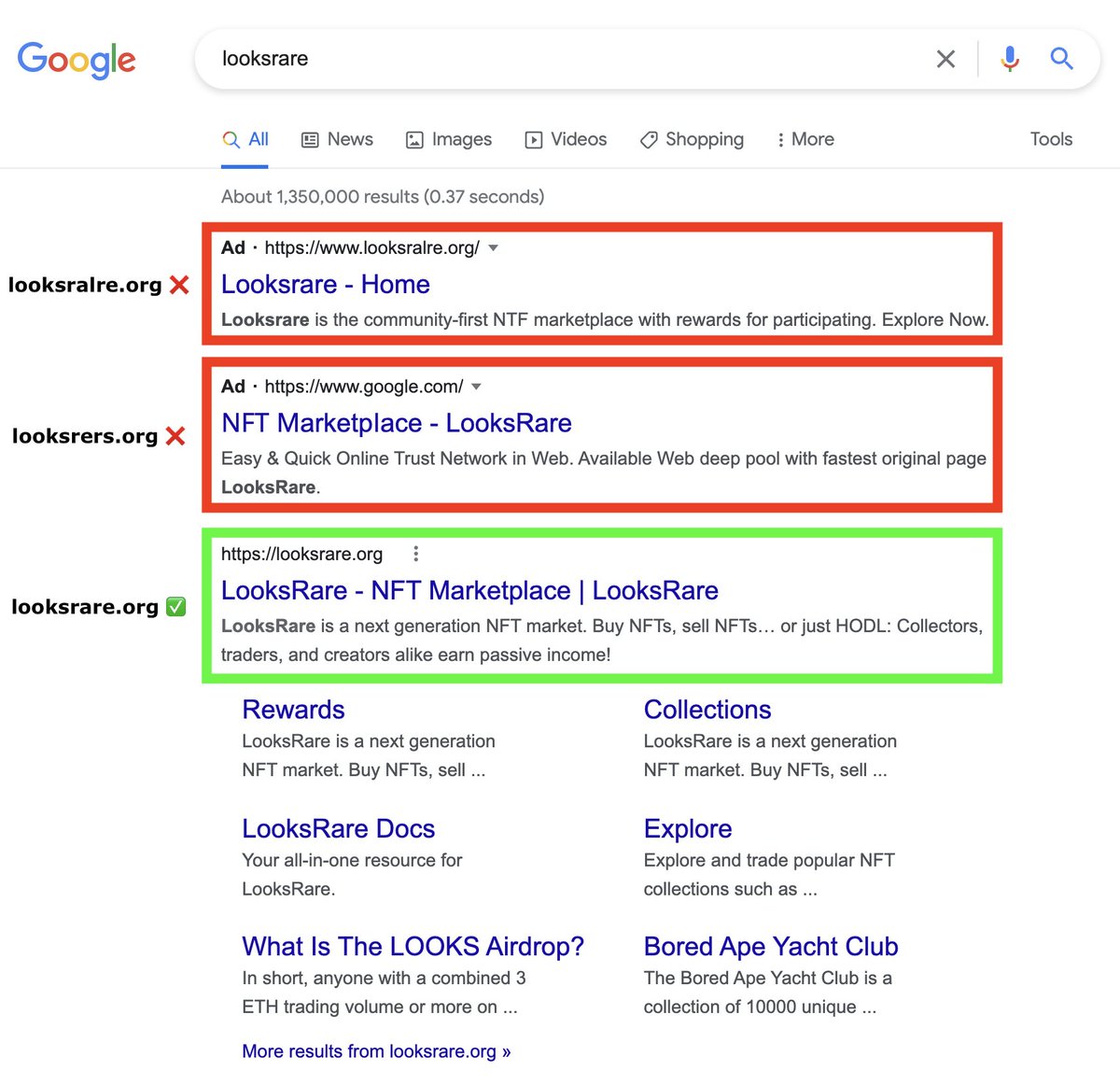Open the Explore sitelink
This screenshot has height=1085, width=1120.
point(688,828)
